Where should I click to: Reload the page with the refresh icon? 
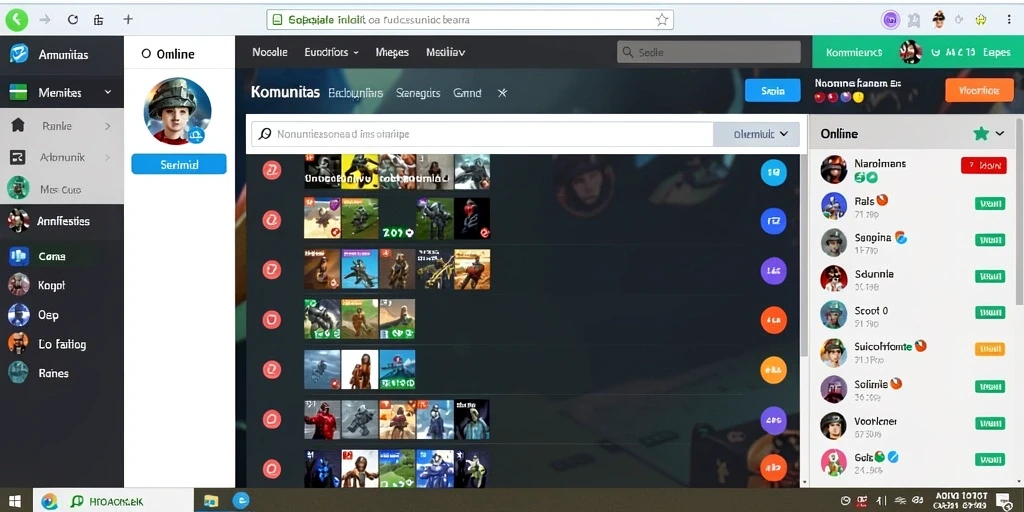pyautogui.click(x=72, y=20)
